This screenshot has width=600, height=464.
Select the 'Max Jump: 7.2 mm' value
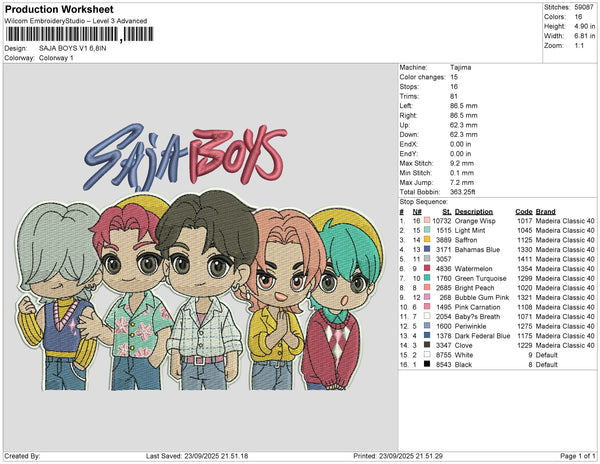click(462, 182)
